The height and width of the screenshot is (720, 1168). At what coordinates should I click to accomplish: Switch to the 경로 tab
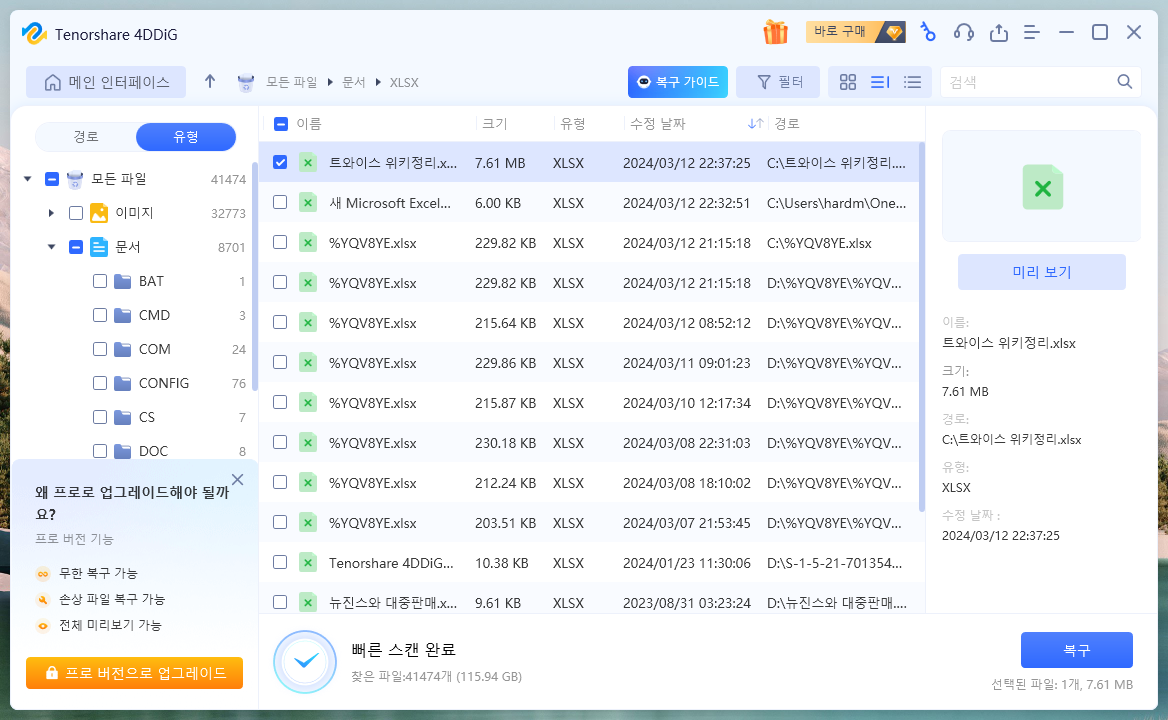86,137
